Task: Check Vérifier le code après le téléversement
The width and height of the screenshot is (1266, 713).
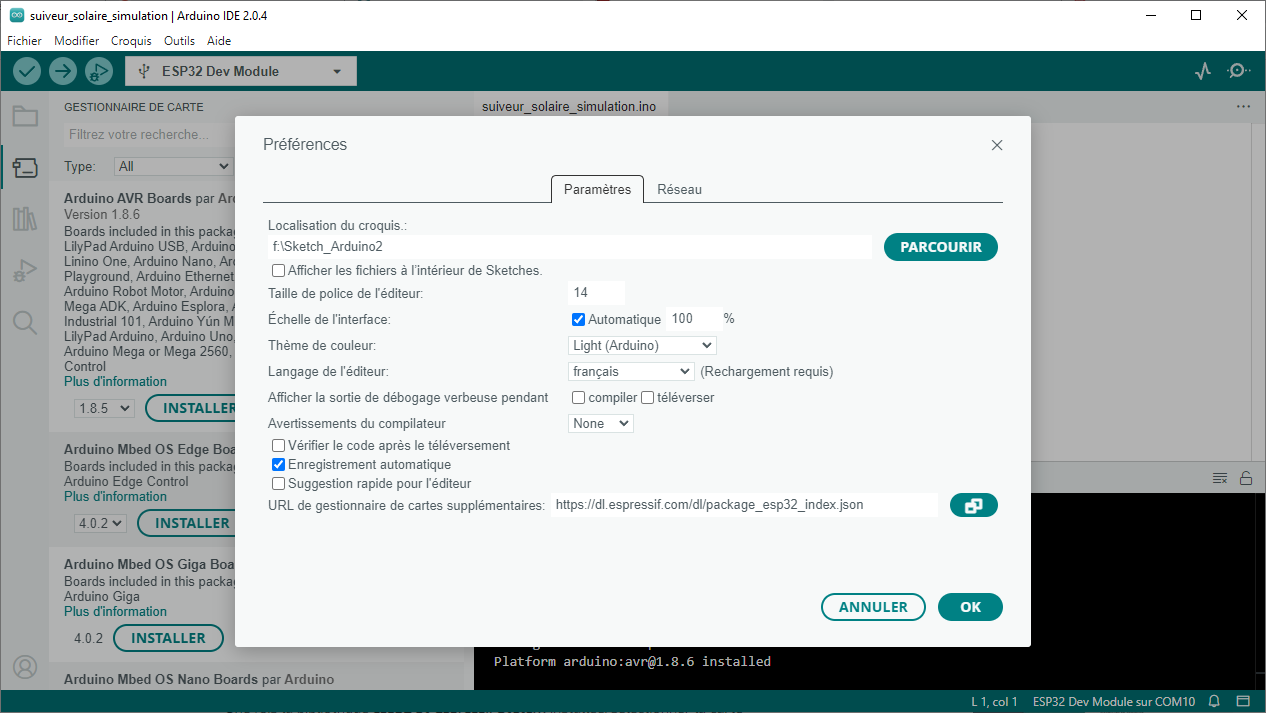Action: tap(279, 445)
